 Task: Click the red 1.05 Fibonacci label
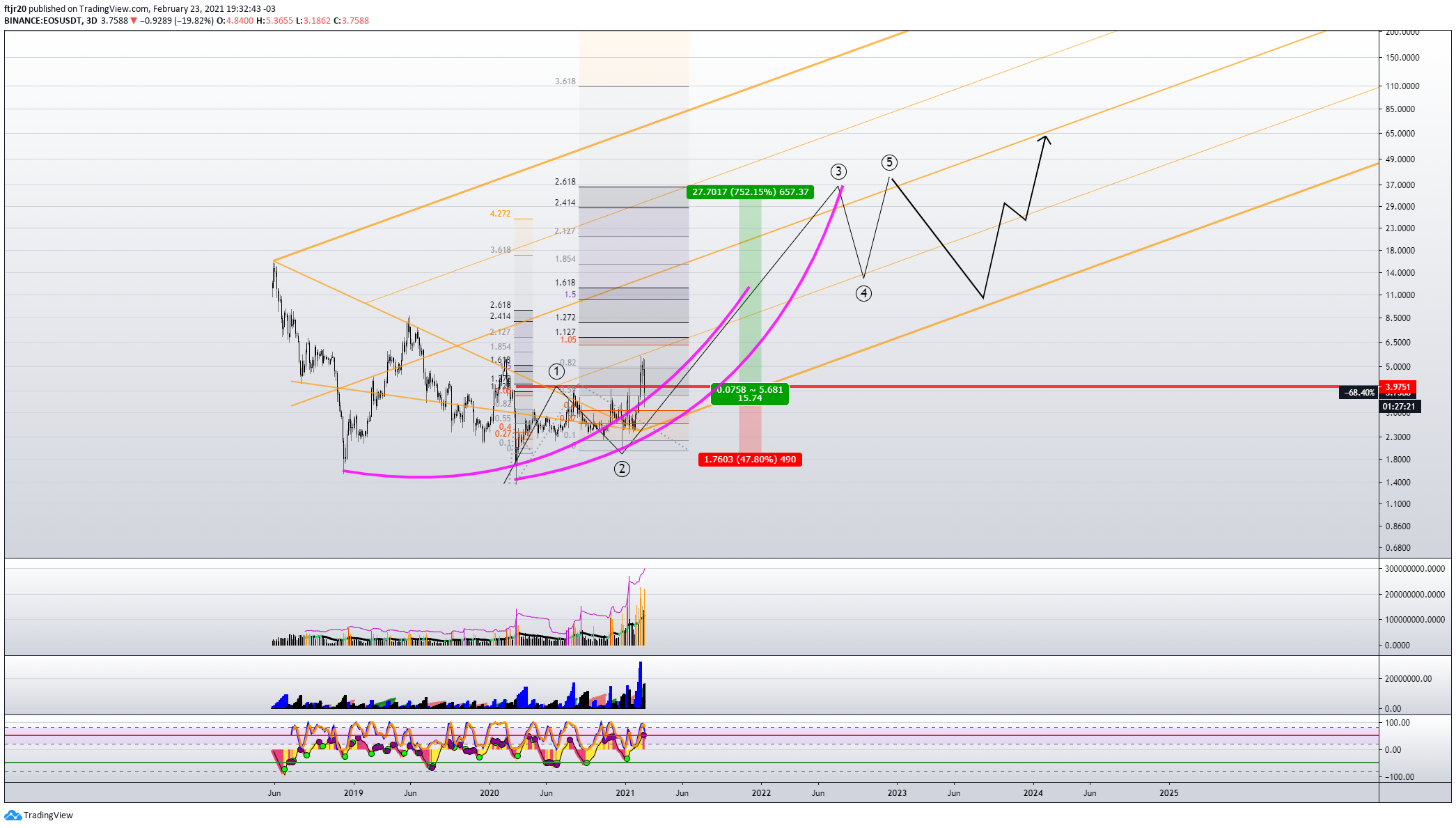568,340
